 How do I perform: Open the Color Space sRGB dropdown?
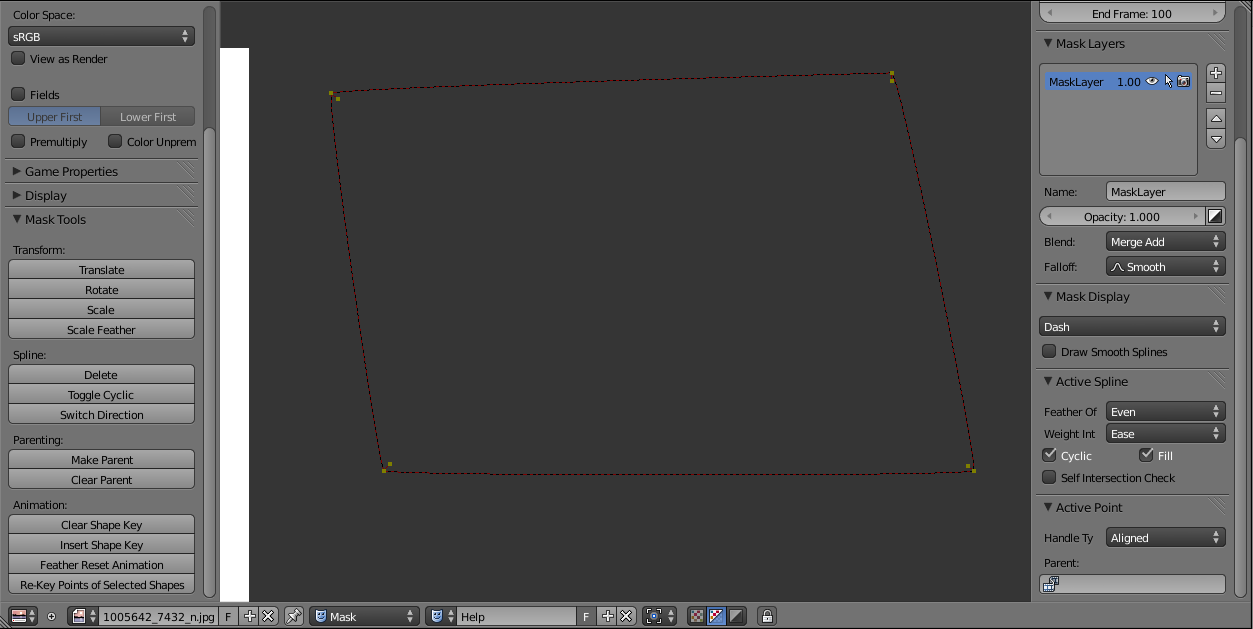100,35
